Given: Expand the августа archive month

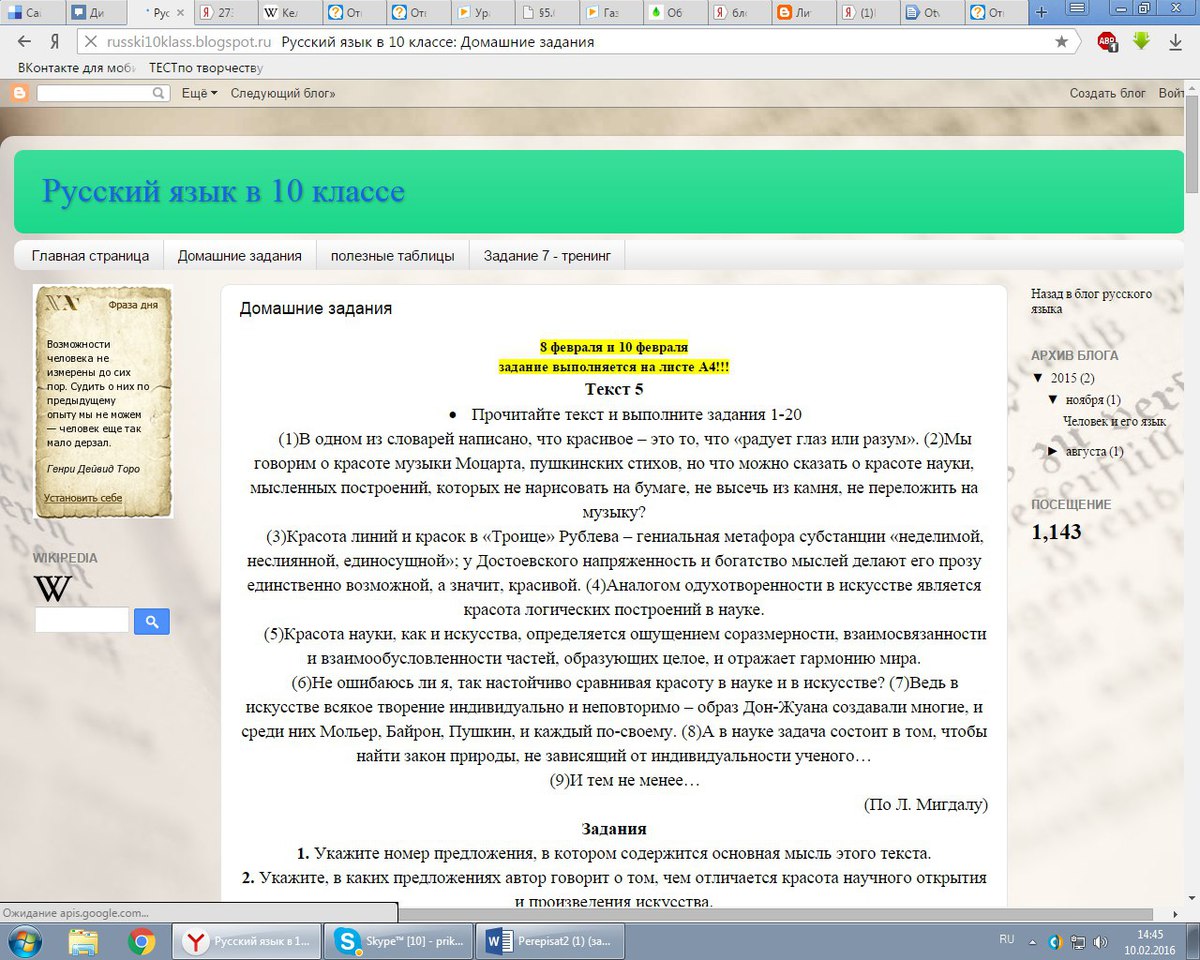Looking at the screenshot, I should (x=1053, y=451).
